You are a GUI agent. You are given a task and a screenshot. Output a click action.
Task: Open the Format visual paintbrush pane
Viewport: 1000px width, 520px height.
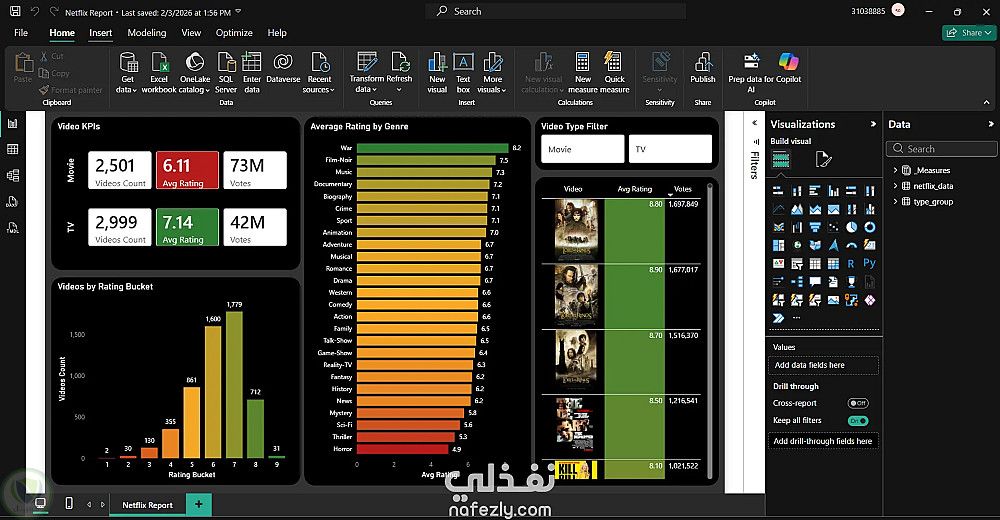[823, 159]
